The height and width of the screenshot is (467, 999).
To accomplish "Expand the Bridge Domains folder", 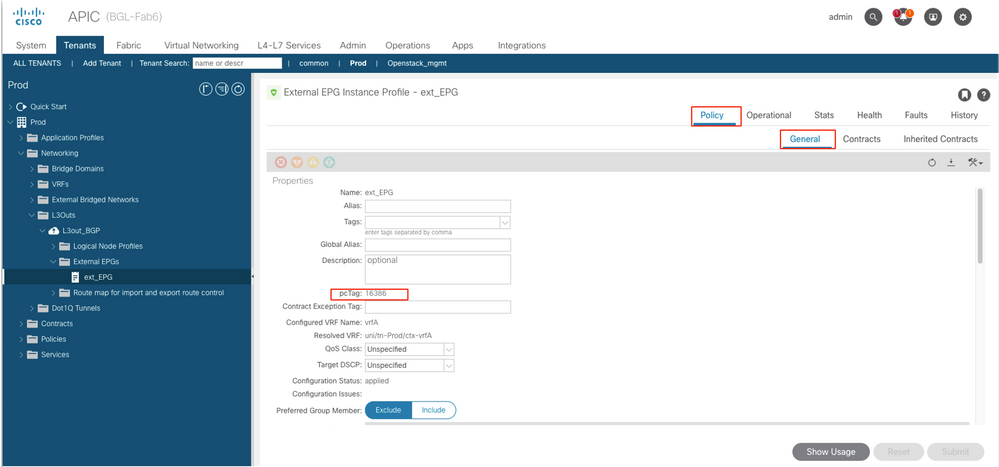I will (32, 169).
